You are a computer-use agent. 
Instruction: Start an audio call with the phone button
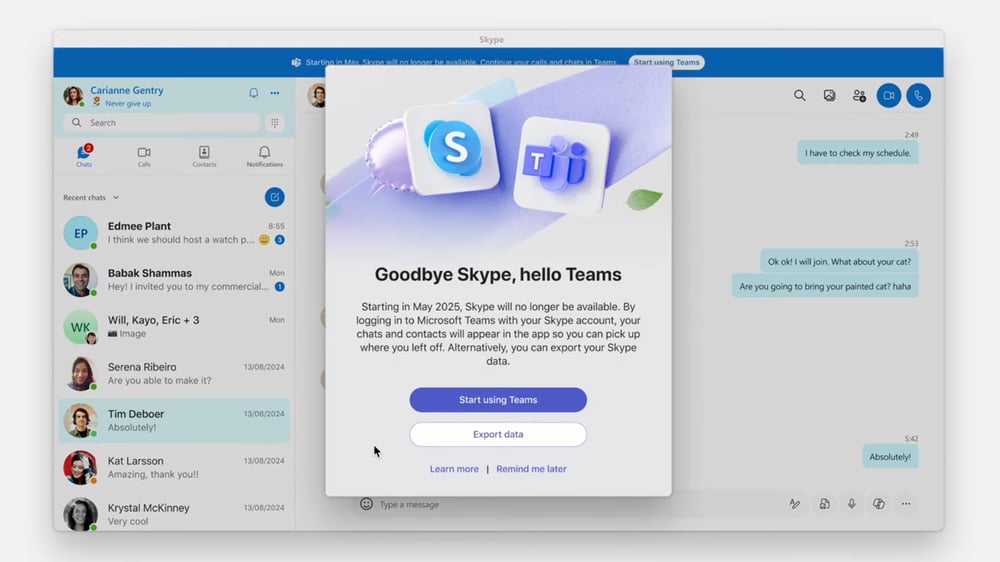click(918, 96)
